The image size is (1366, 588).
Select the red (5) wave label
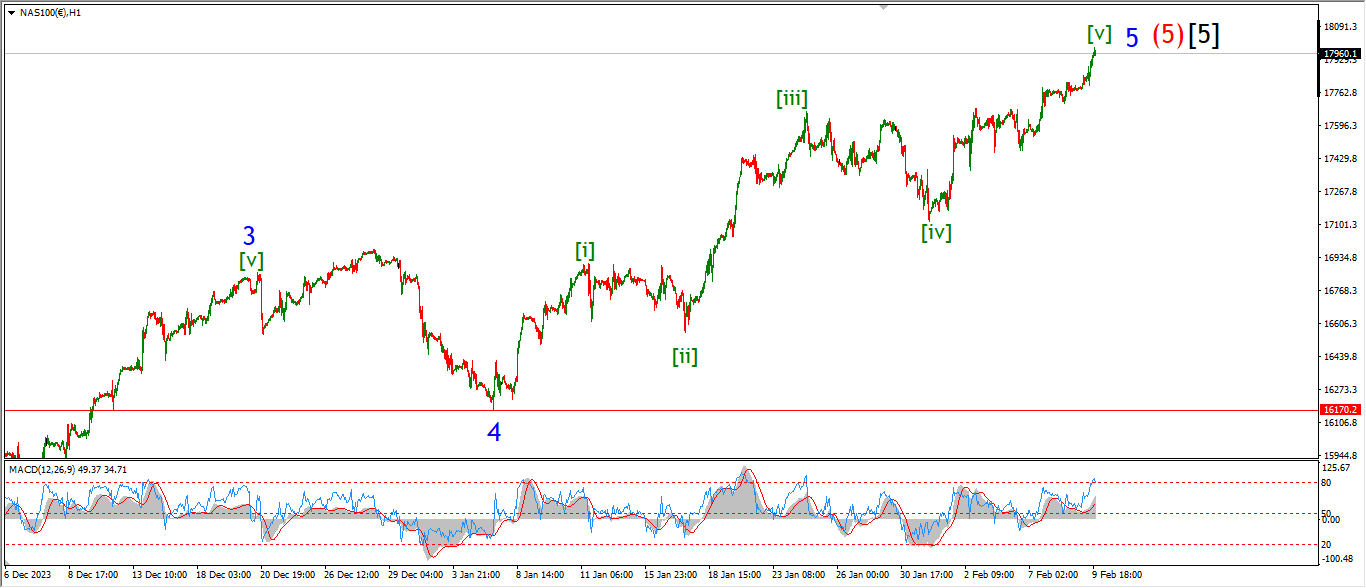click(1168, 35)
